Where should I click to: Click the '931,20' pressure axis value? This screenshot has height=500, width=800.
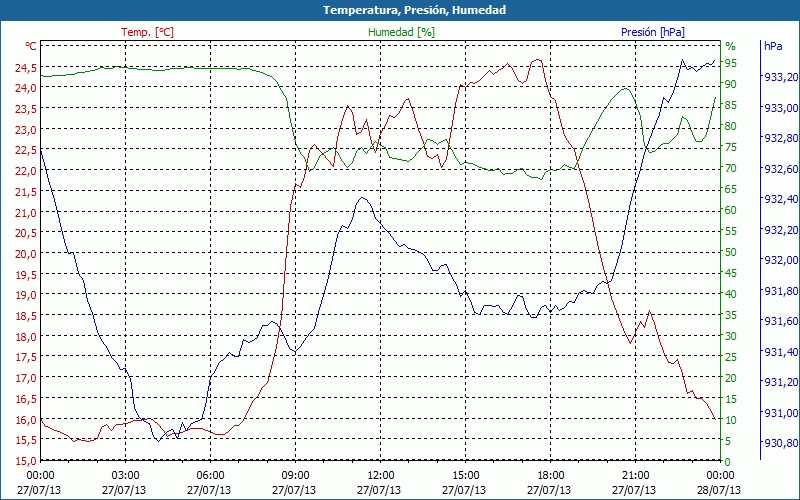coord(781,382)
